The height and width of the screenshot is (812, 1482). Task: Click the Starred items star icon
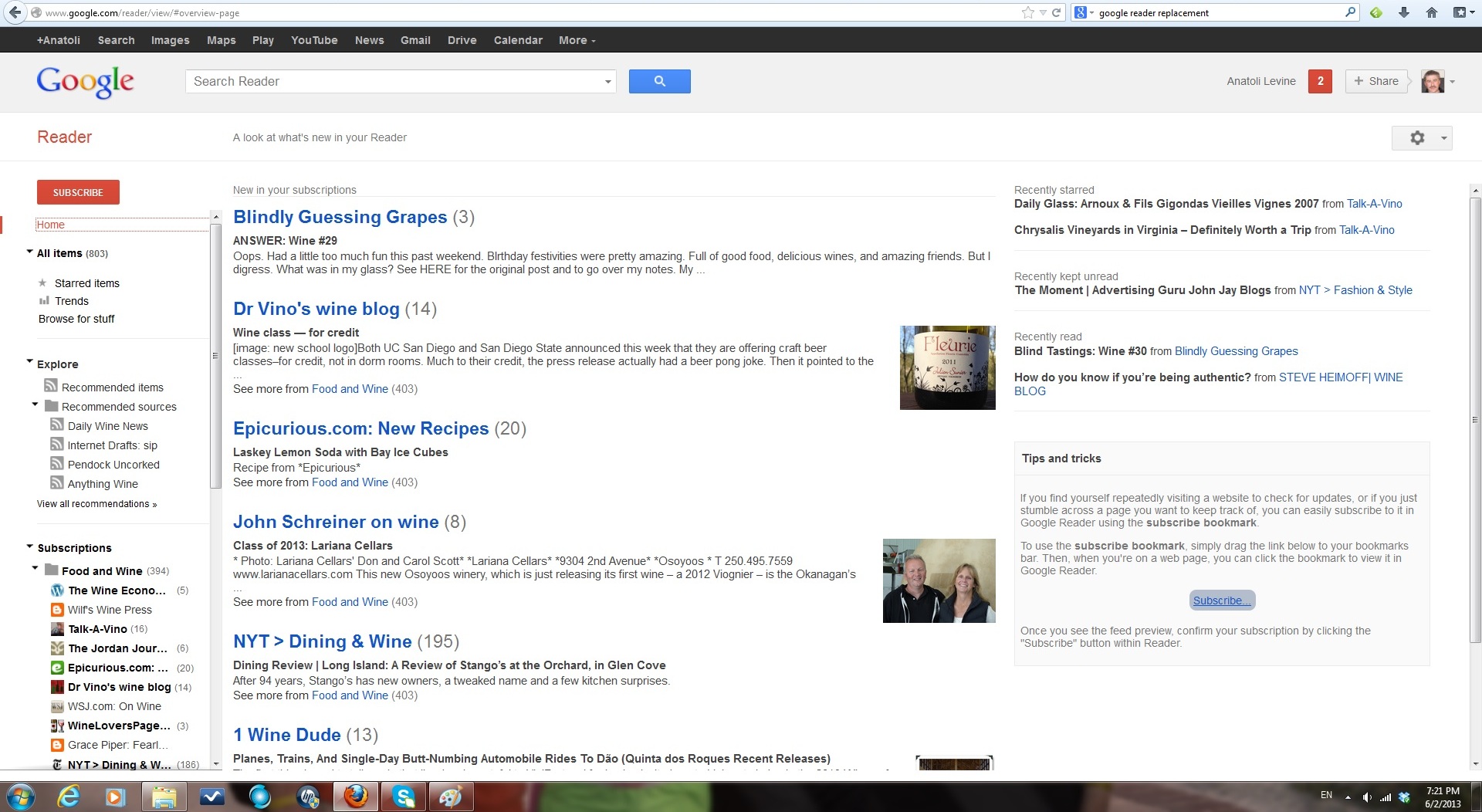pyautogui.click(x=43, y=283)
